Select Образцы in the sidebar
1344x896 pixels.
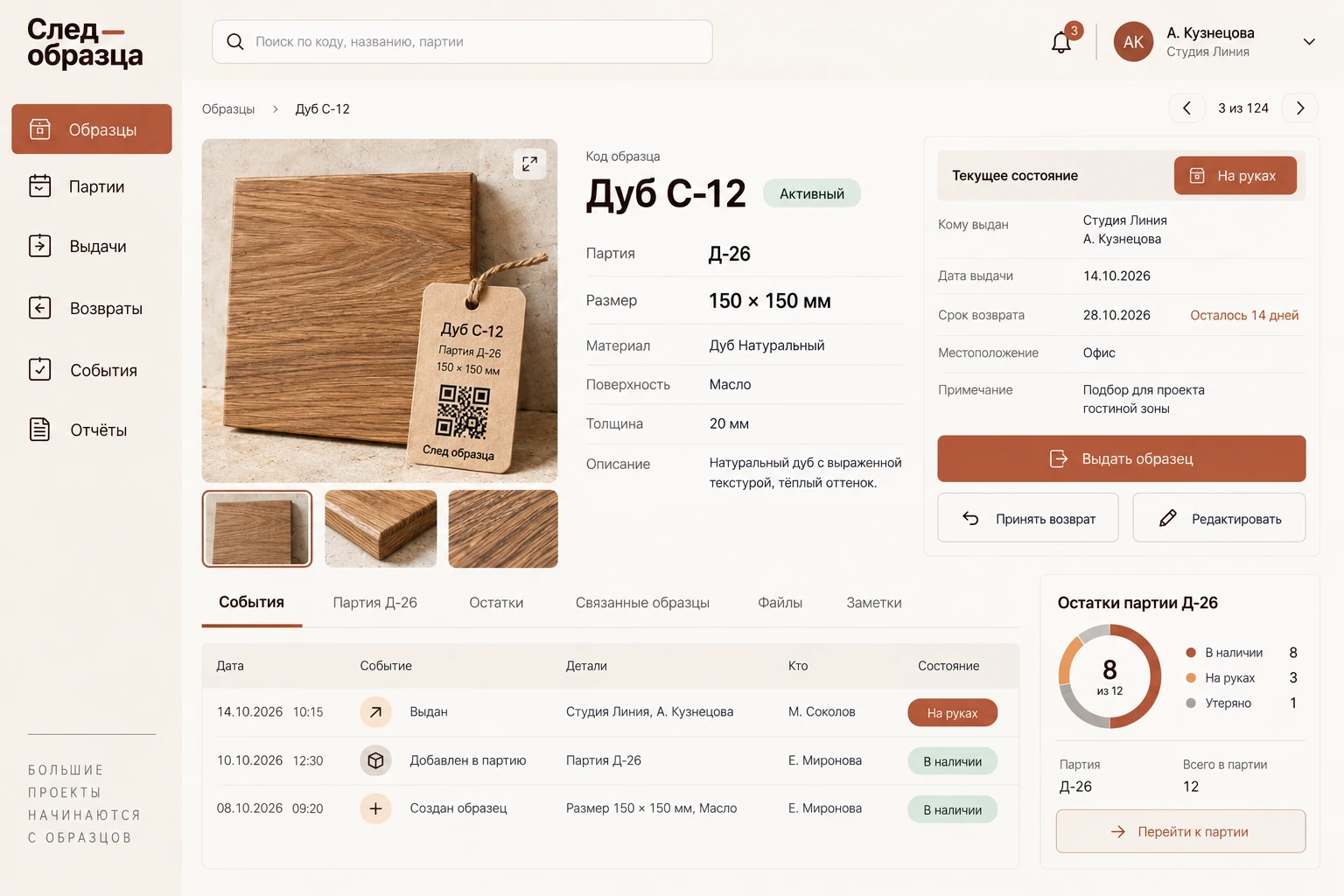coord(92,129)
